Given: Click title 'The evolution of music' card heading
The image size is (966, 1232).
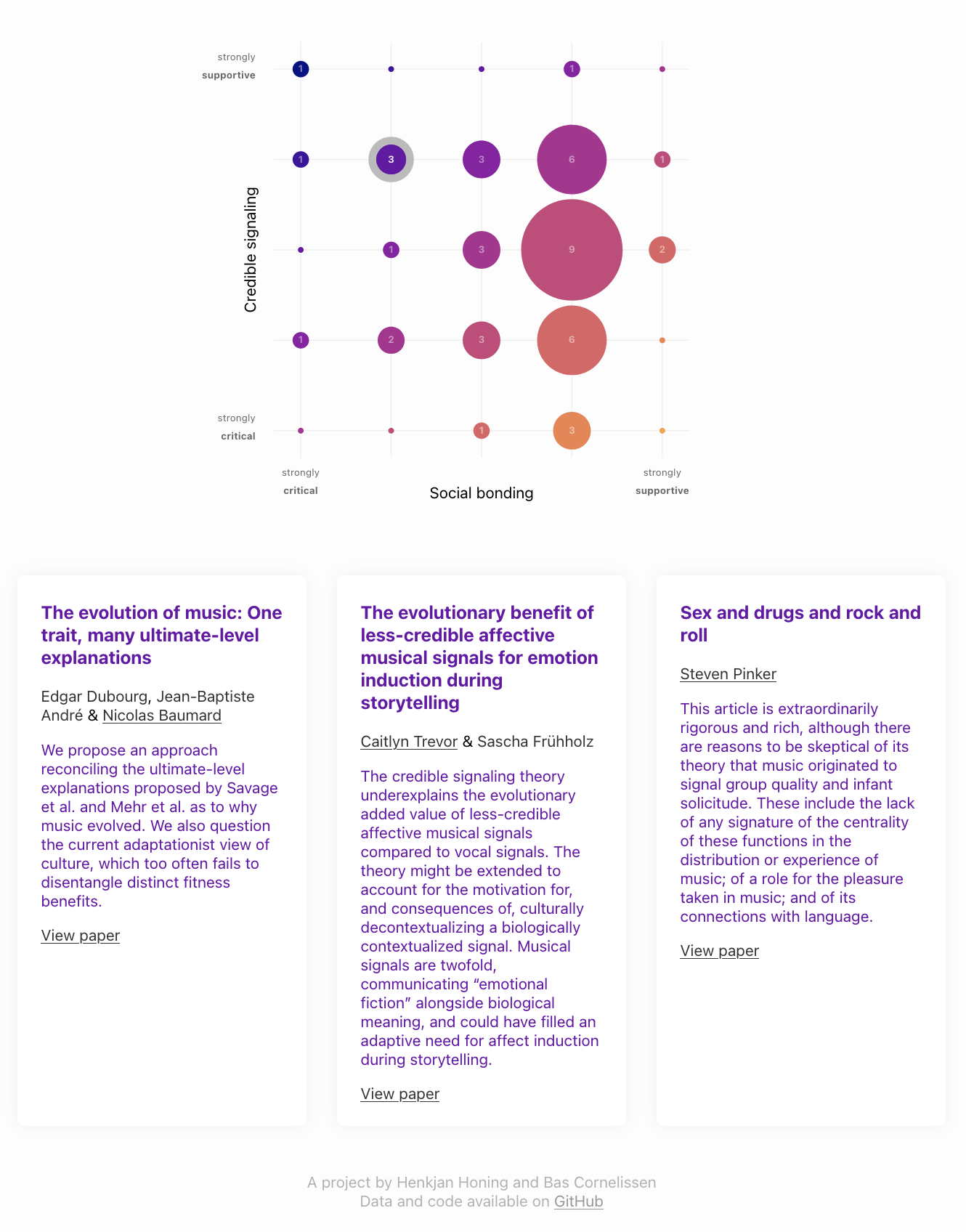Looking at the screenshot, I should [162, 635].
